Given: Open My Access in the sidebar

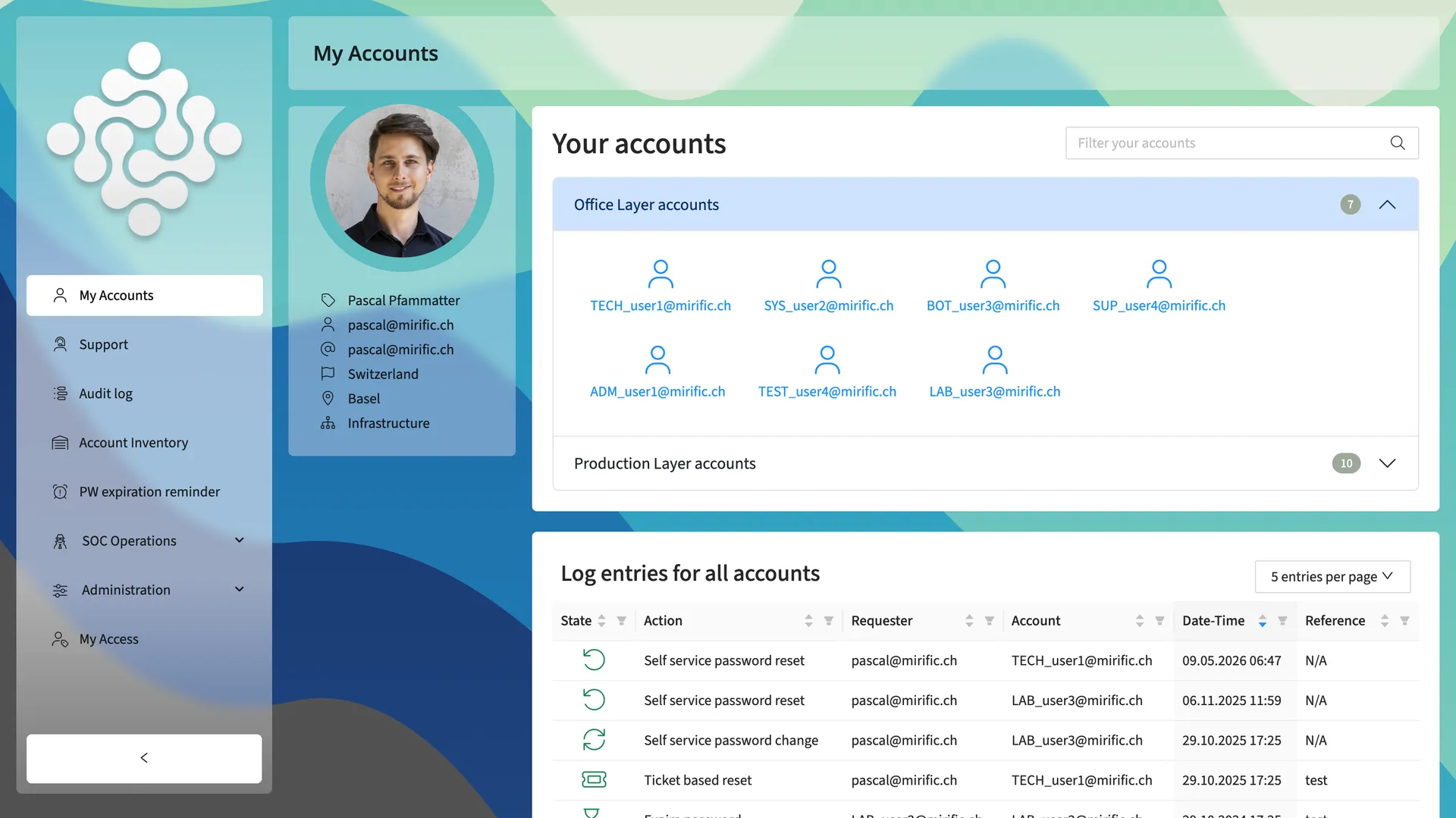Looking at the screenshot, I should click(x=144, y=639).
